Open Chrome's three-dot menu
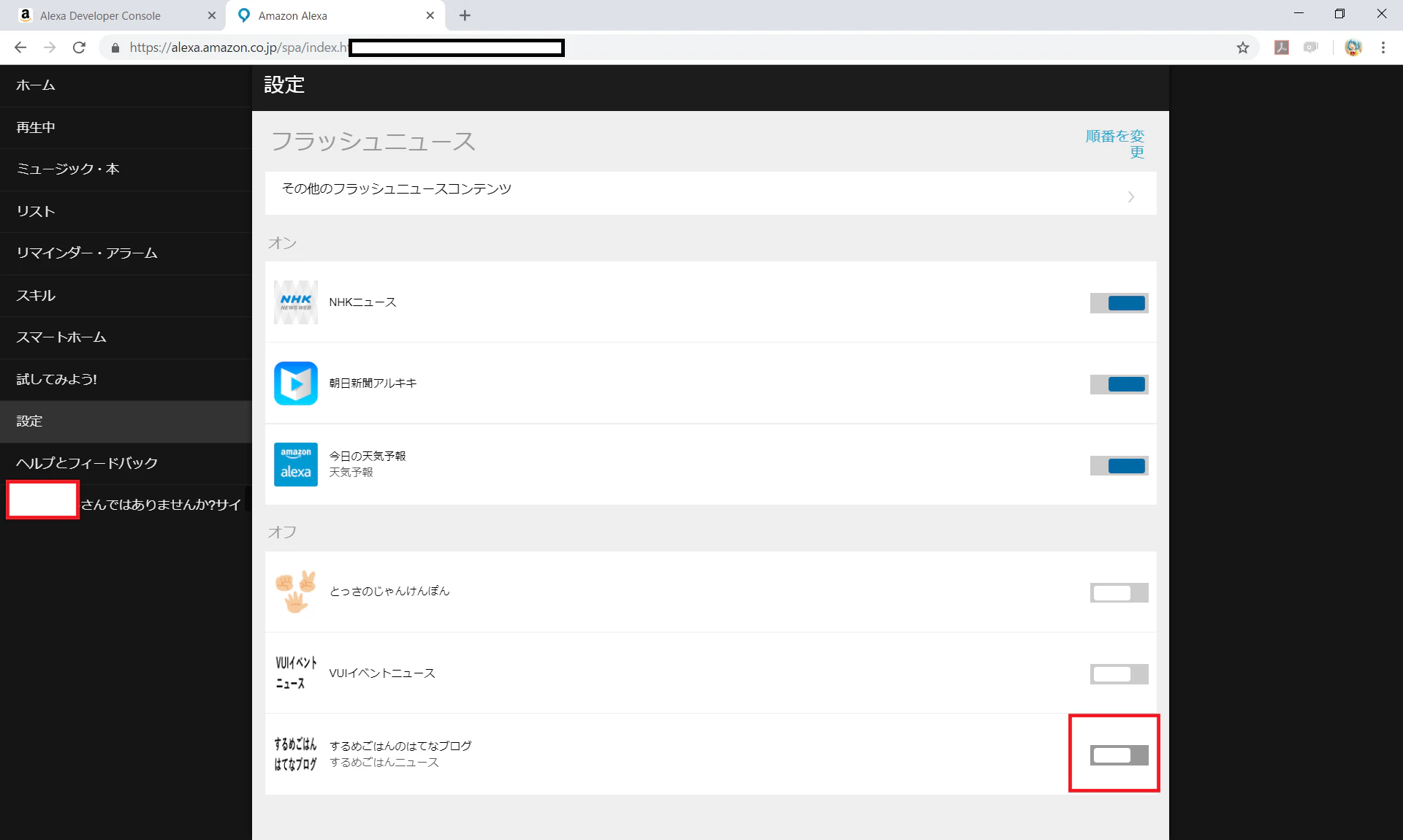This screenshot has height=840, width=1403. click(1383, 47)
